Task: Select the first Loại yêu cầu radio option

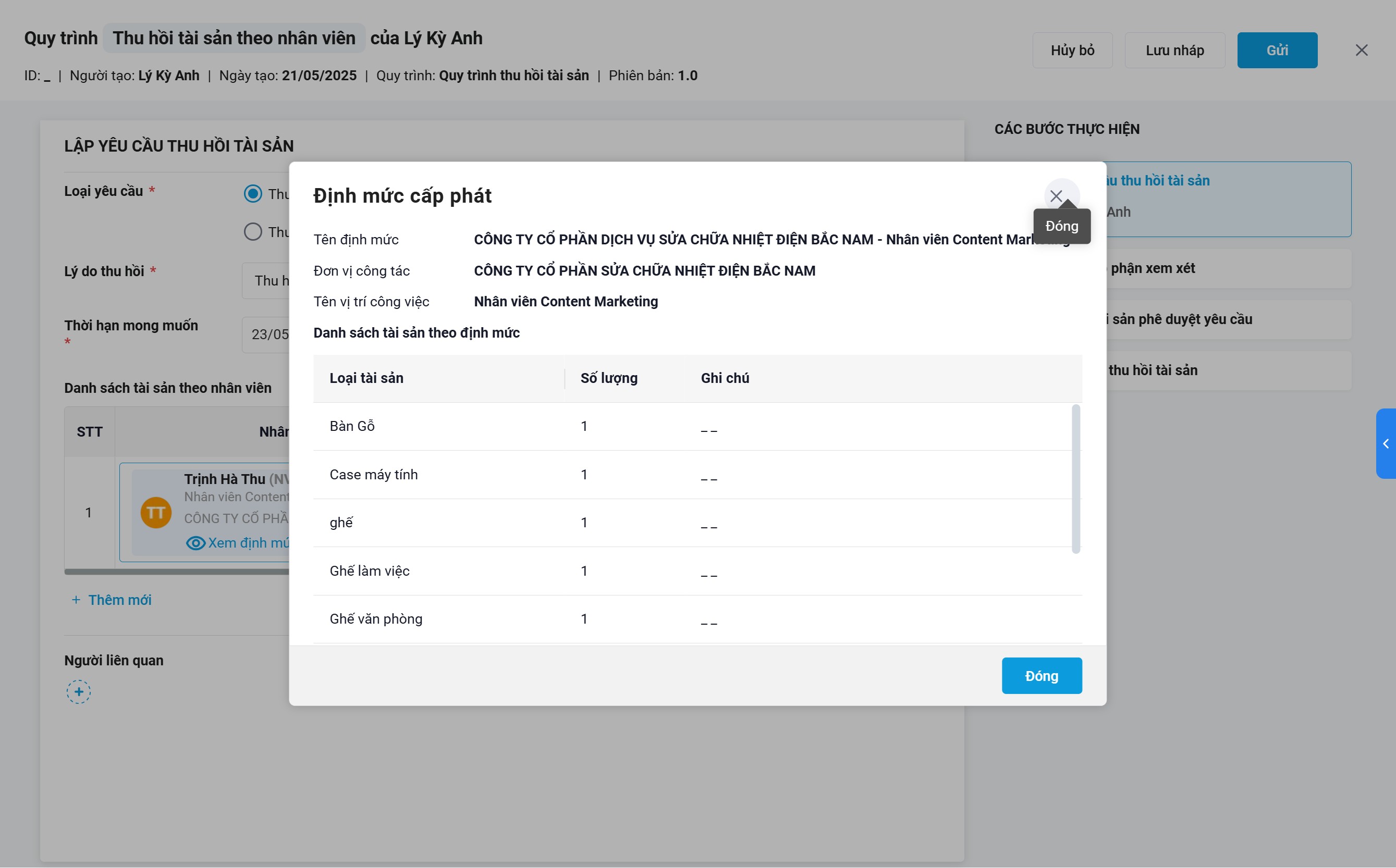Action: (x=253, y=193)
